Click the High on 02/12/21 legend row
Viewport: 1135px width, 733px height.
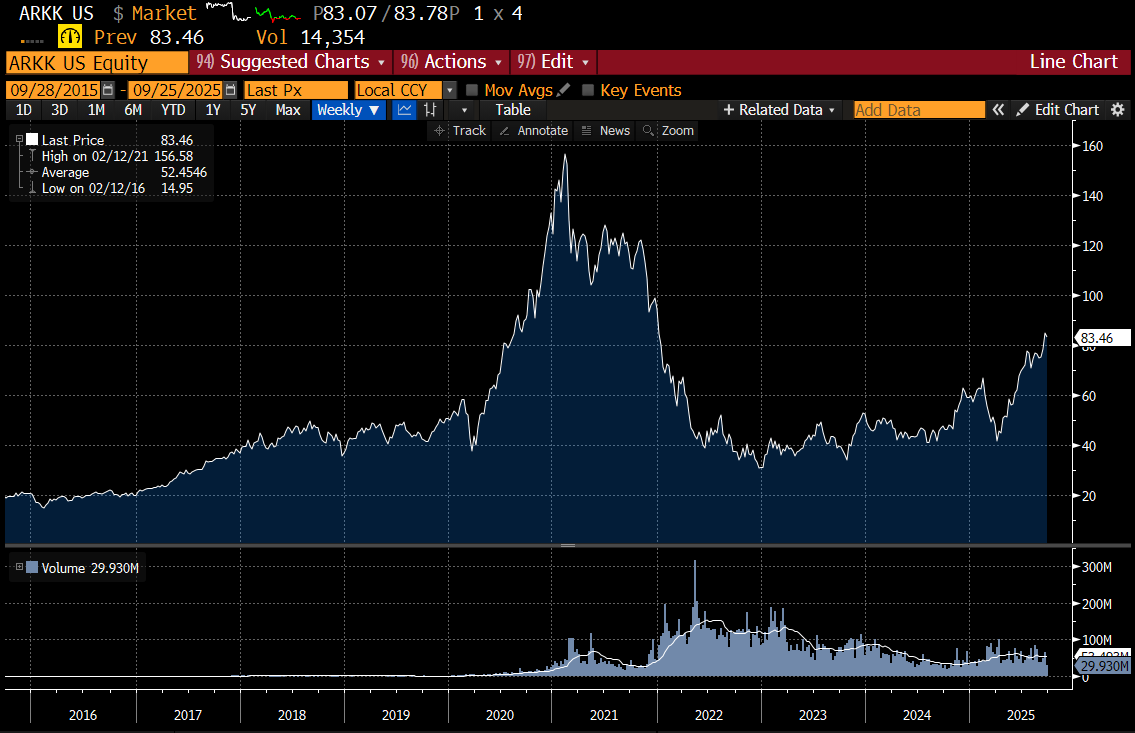click(117, 156)
